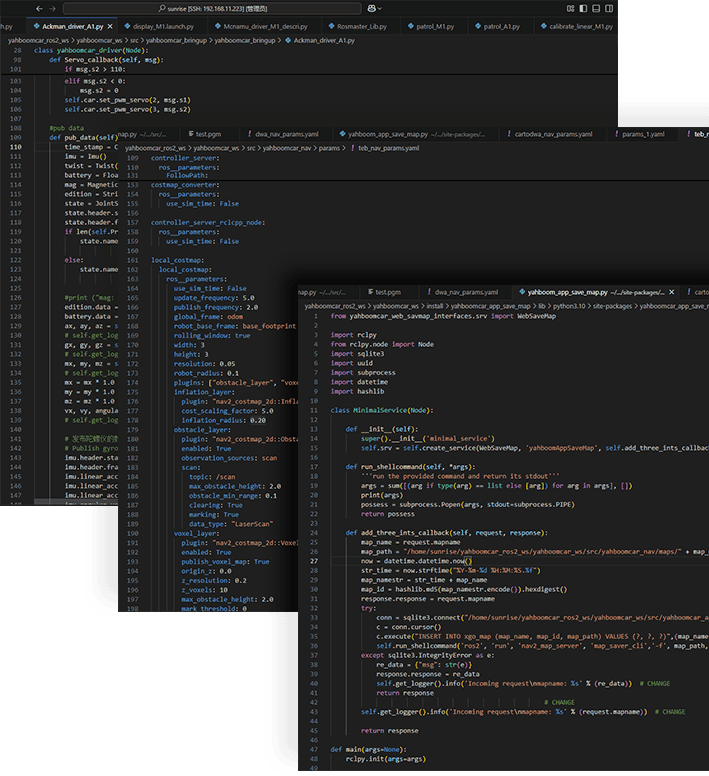Click the back navigation arrow in title bar
The image size is (709, 776).
pyautogui.click(x=38, y=8)
